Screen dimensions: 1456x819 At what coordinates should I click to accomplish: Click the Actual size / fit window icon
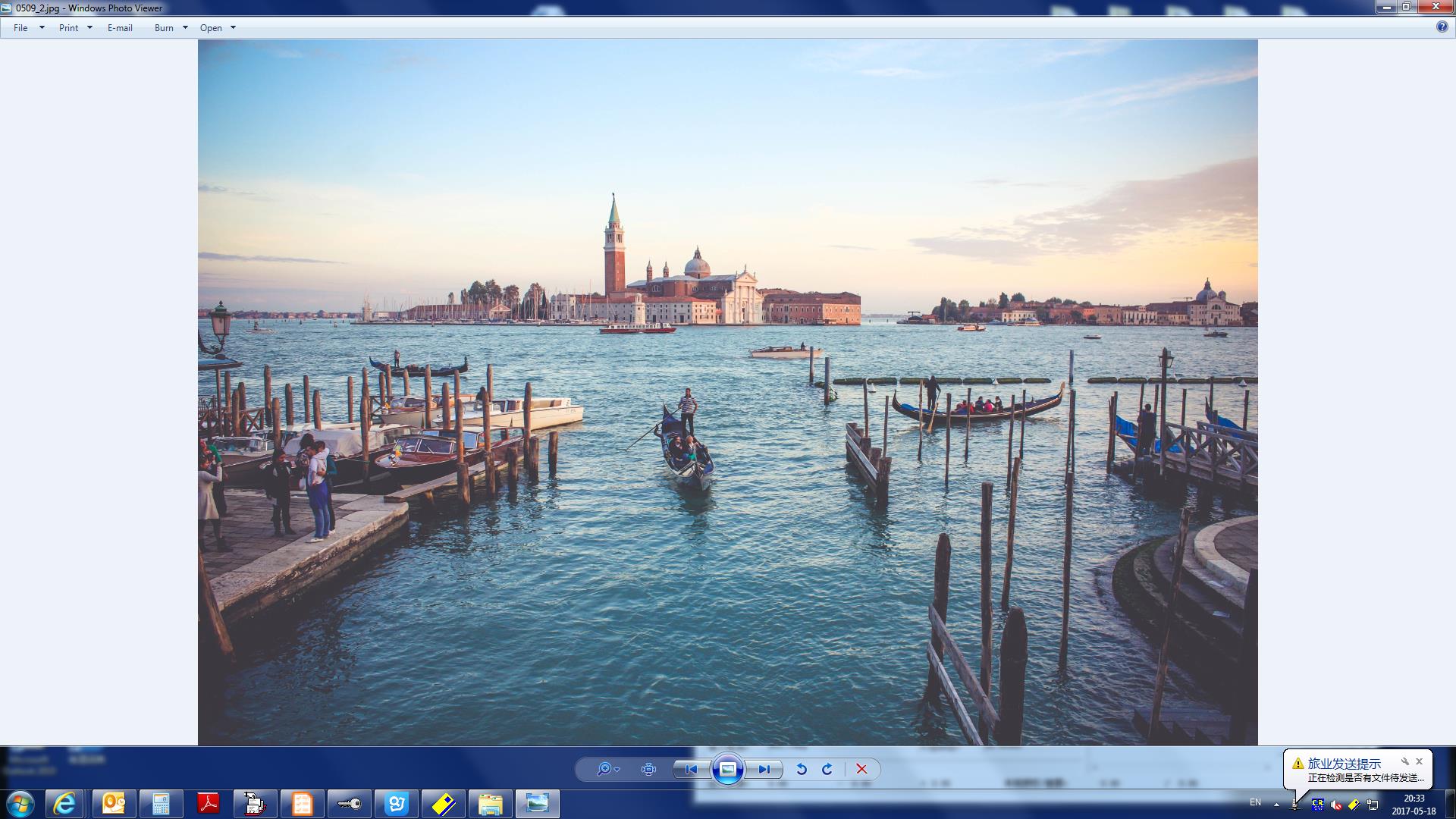tap(648, 769)
